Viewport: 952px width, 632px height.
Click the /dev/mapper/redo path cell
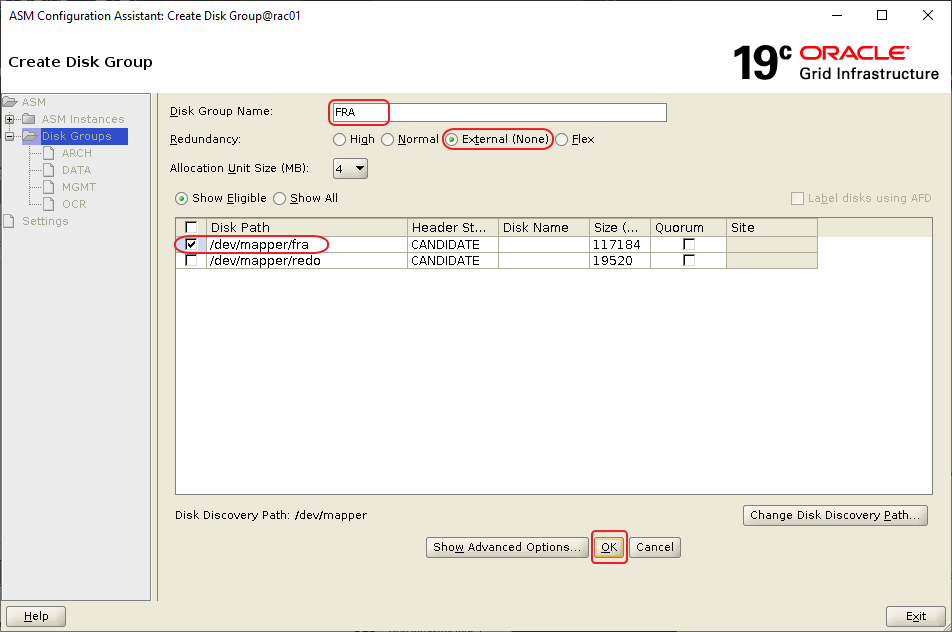click(307, 260)
